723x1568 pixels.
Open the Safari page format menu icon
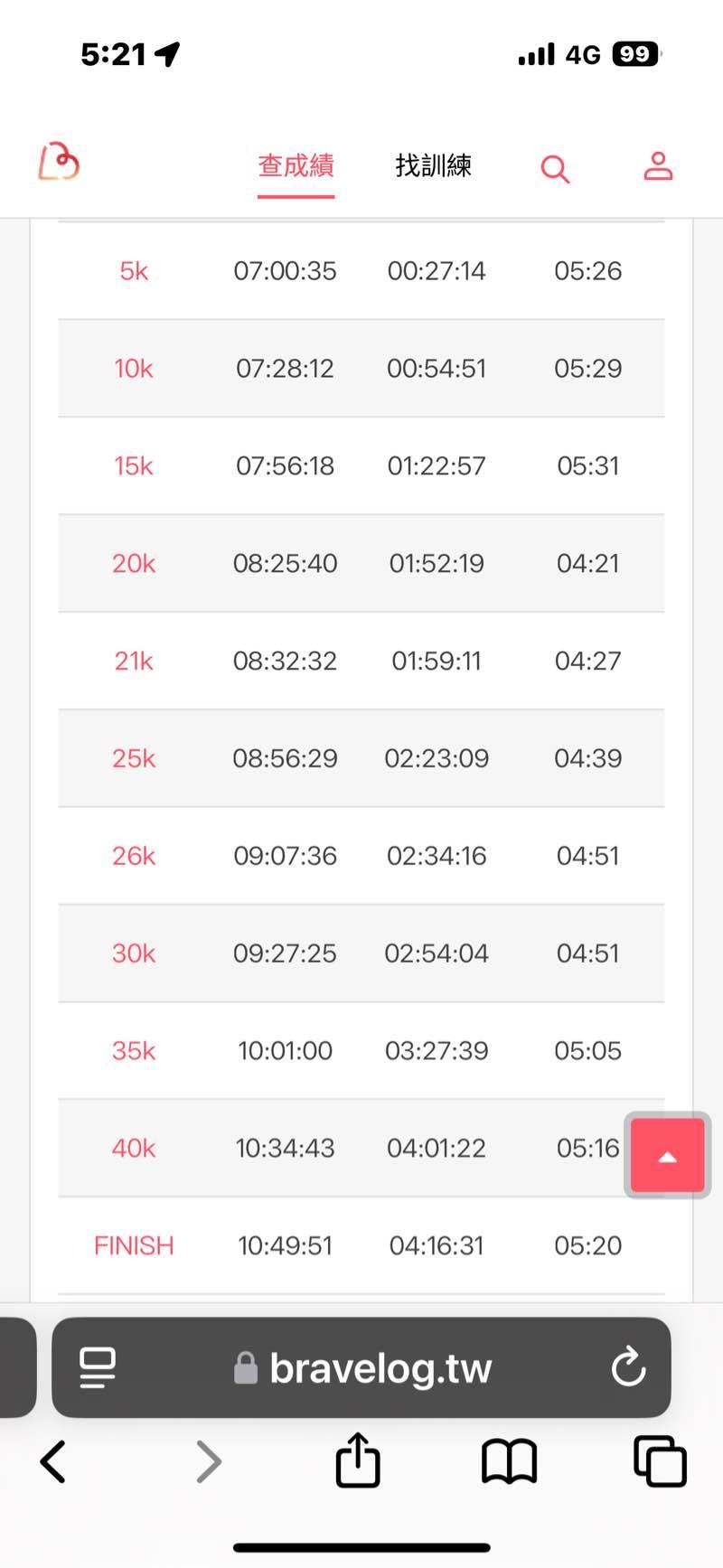pyautogui.click(x=98, y=1367)
